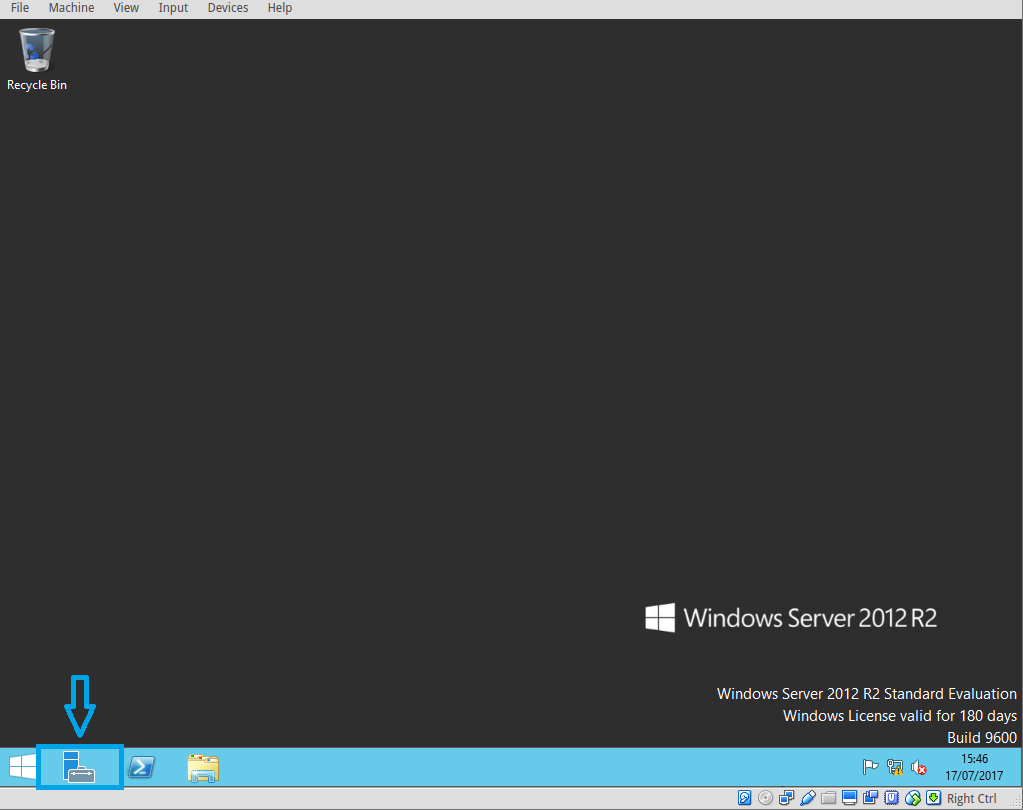This screenshot has width=1023, height=810.
Task: Open the View dropdown menu
Action: click(x=125, y=8)
